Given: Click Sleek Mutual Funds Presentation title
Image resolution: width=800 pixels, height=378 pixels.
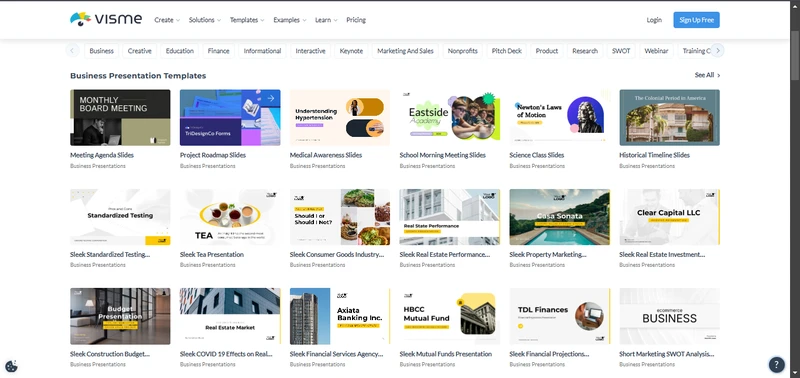Looking at the screenshot, I should [445, 354].
